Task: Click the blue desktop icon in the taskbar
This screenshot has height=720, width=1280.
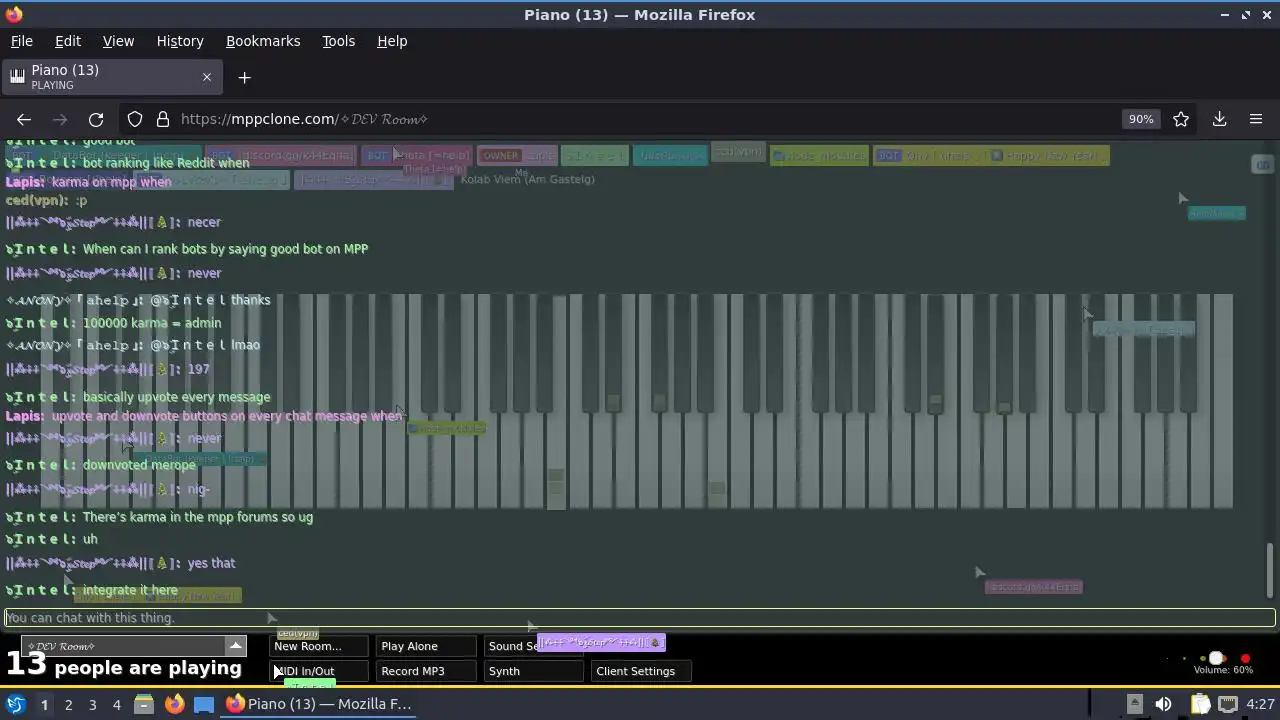Action: [x=204, y=704]
